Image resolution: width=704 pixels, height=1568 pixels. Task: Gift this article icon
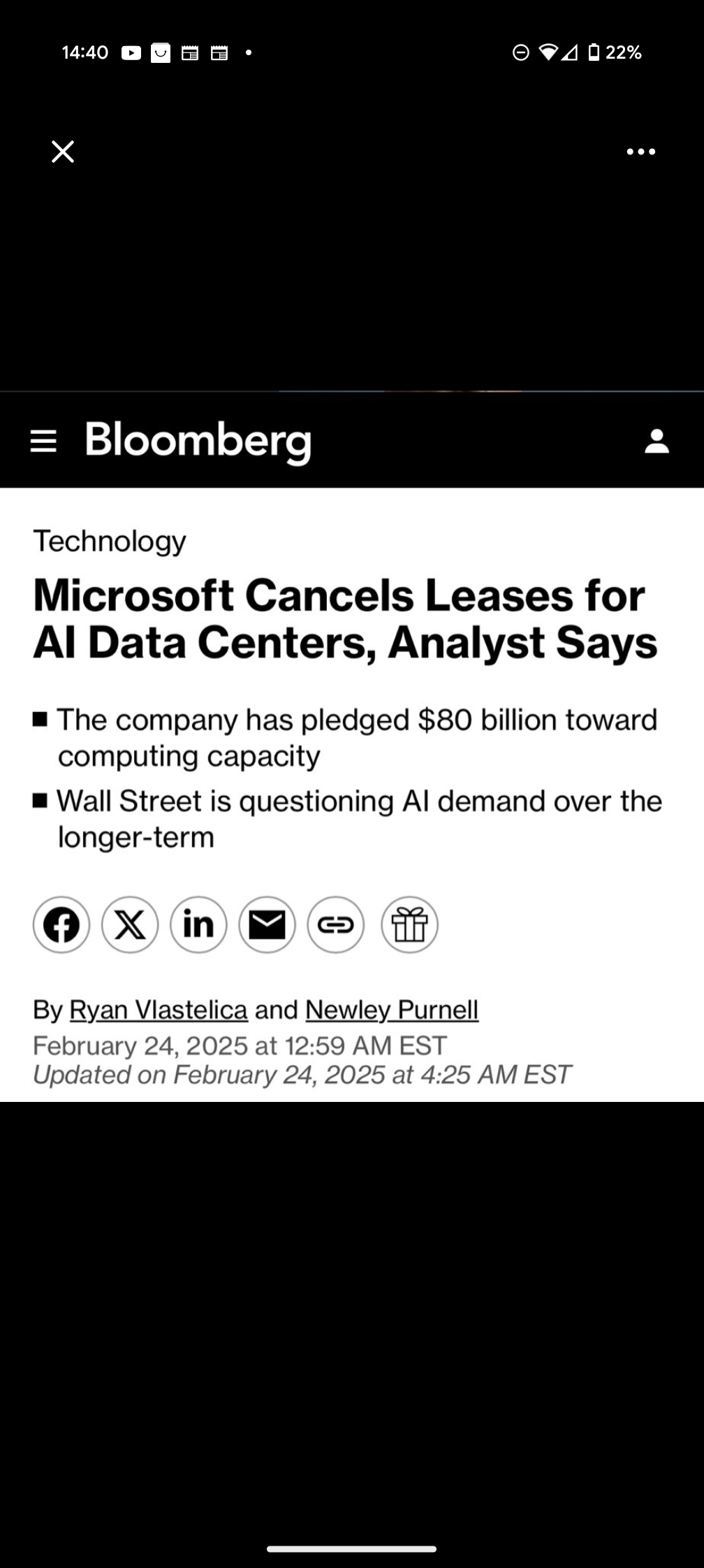(409, 925)
